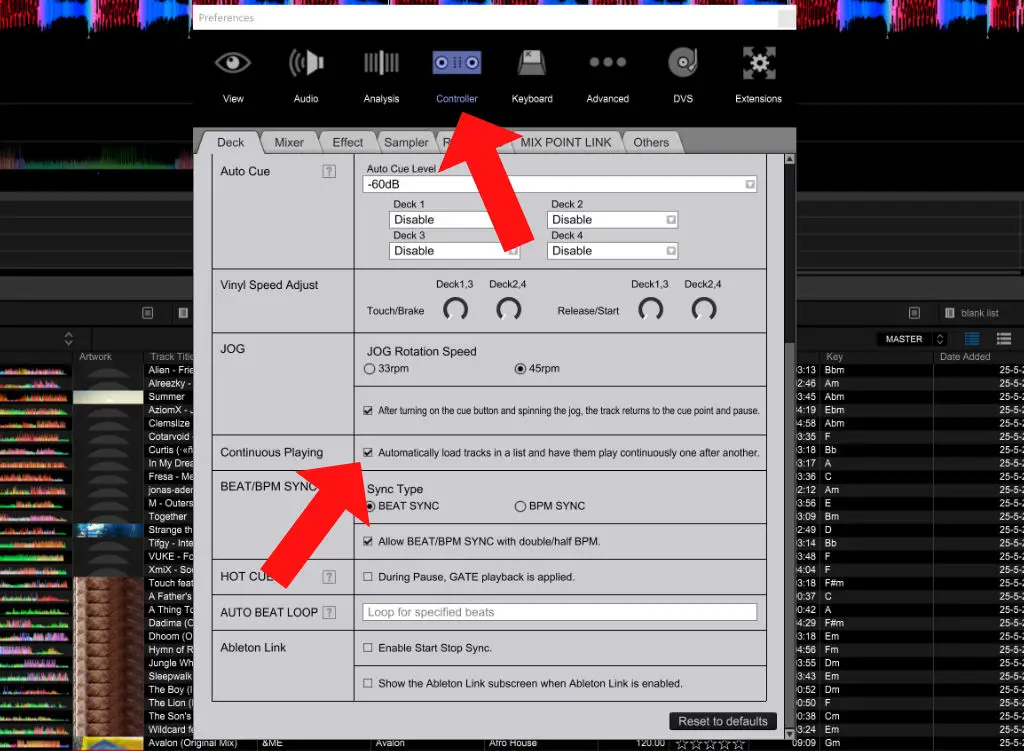Open the Auto Cue Level dropdown
The height and width of the screenshot is (751, 1024).
[749, 184]
